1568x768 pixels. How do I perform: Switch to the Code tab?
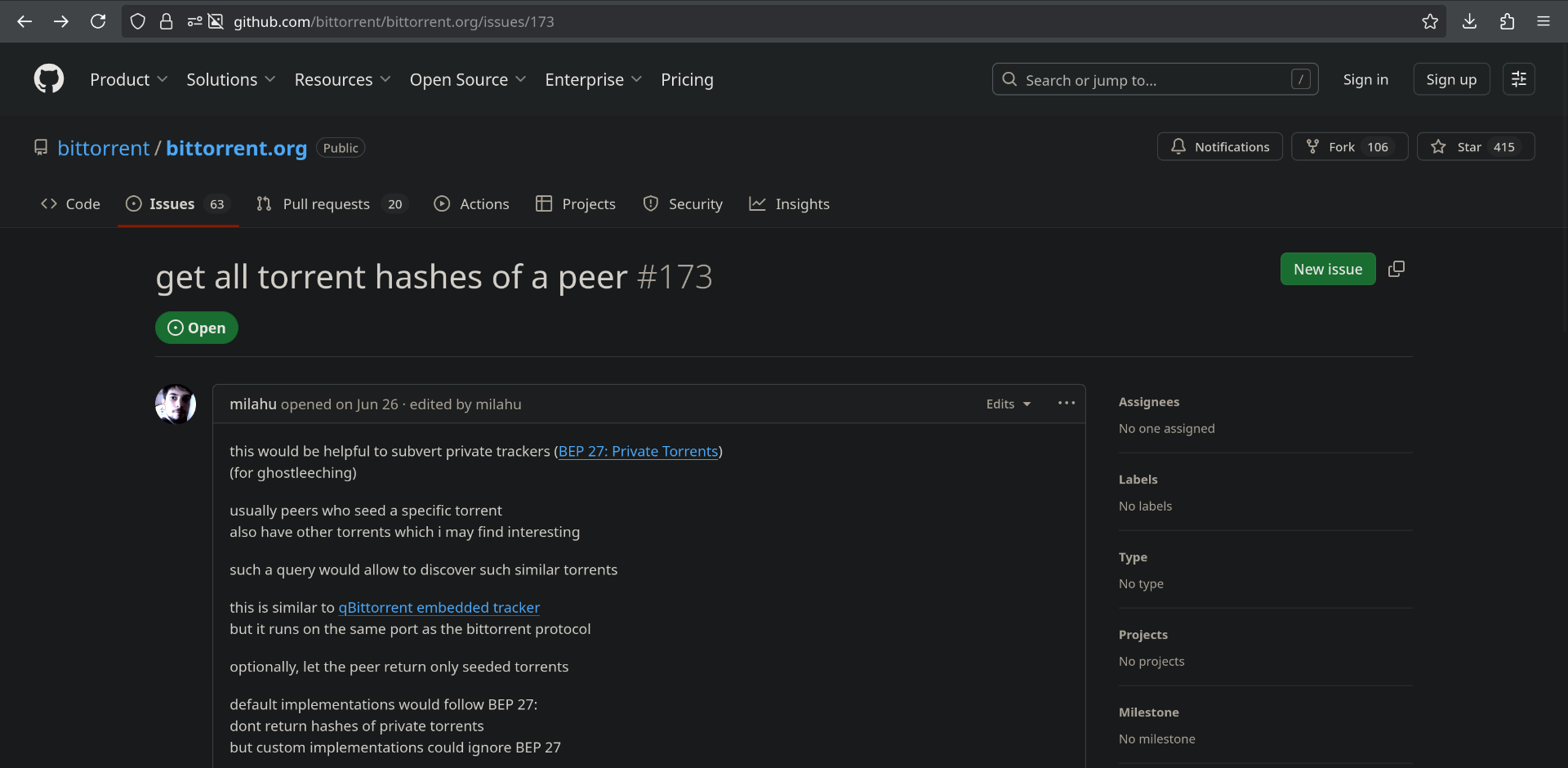[x=70, y=203]
